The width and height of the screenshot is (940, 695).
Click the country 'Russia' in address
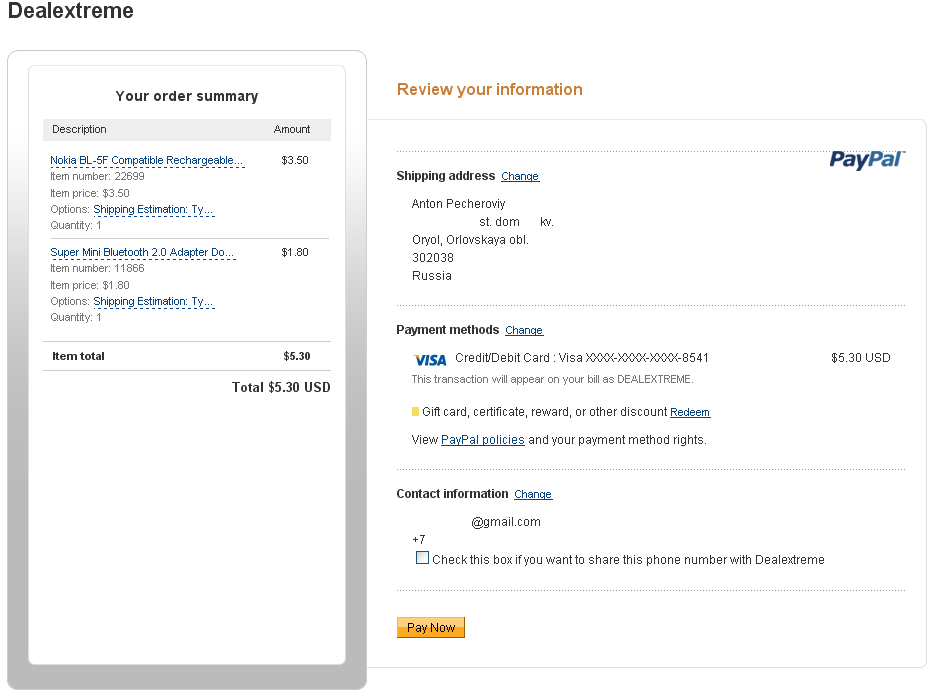432,276
